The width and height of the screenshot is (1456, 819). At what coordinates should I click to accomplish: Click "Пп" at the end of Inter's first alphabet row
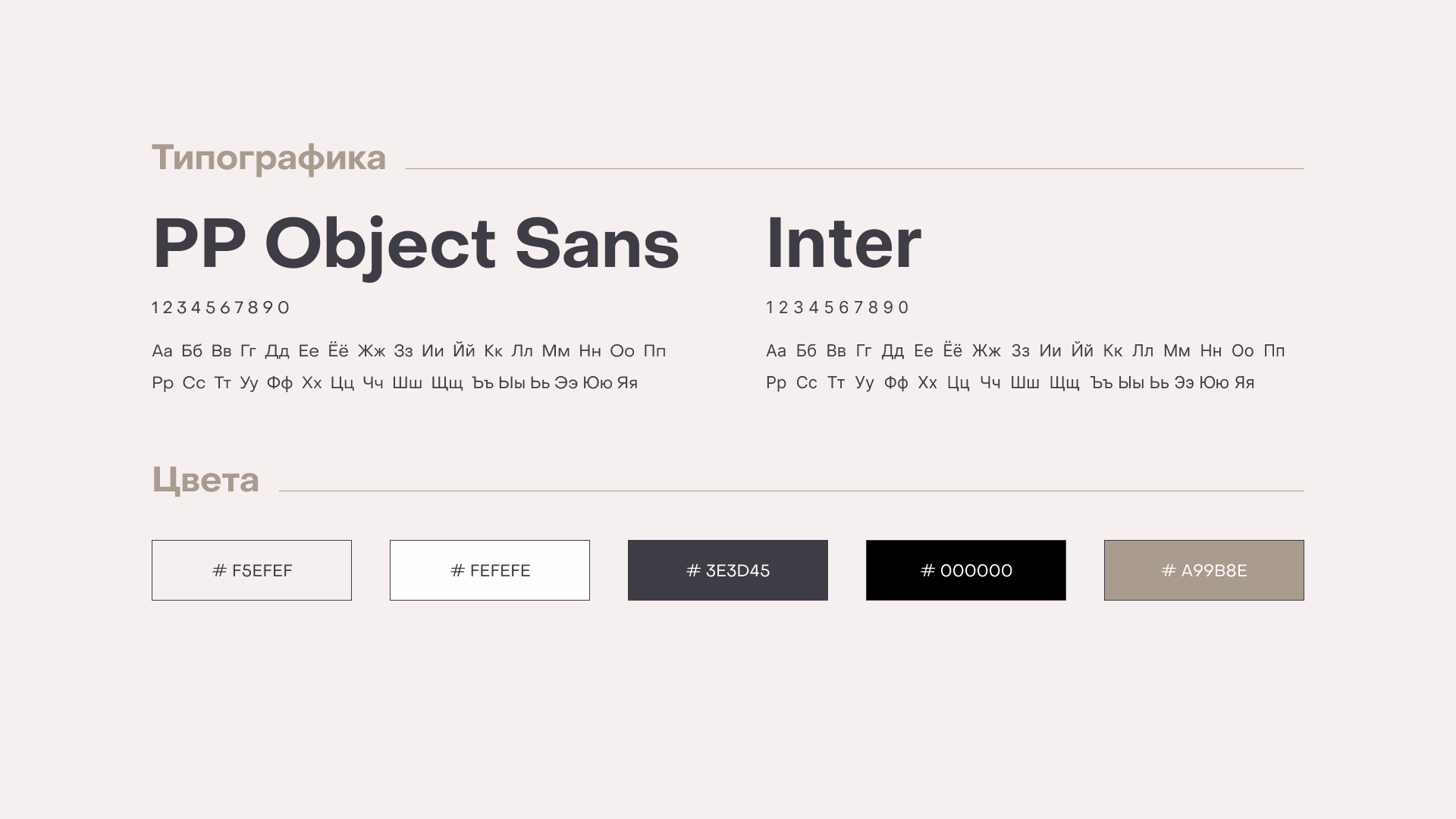1274,351
